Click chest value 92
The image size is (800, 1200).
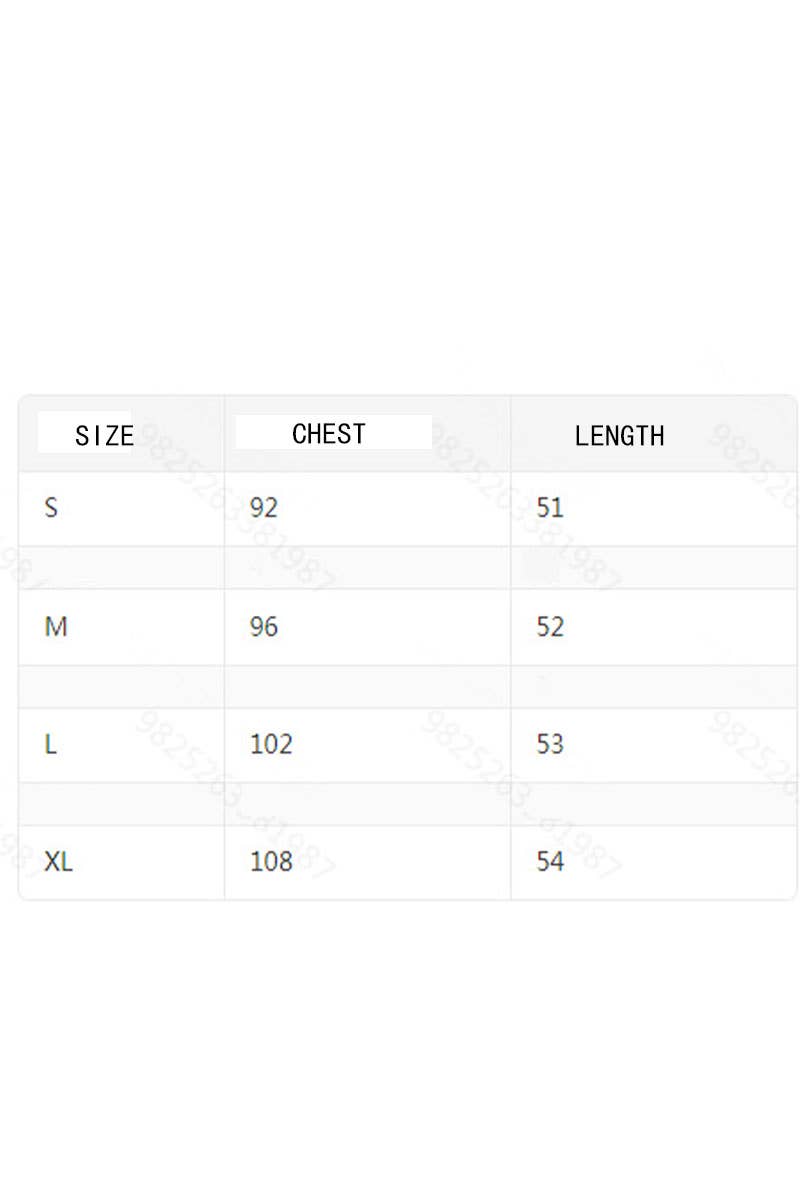[264, 508]
